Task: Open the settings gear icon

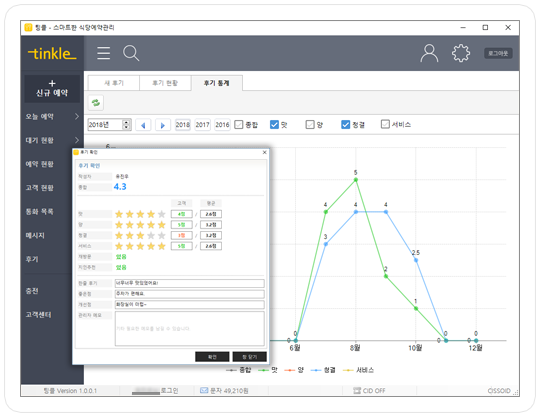Action: (460, 53)
